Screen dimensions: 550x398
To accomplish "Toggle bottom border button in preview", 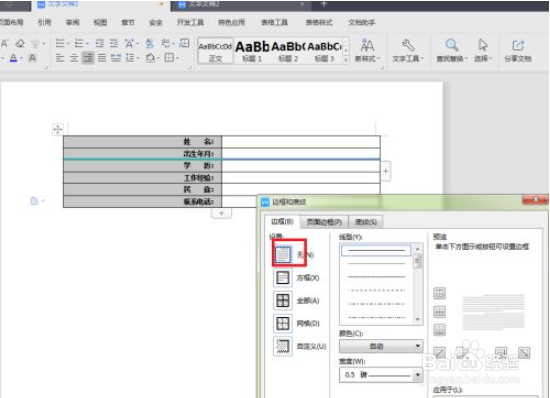I will pos(440,330).
